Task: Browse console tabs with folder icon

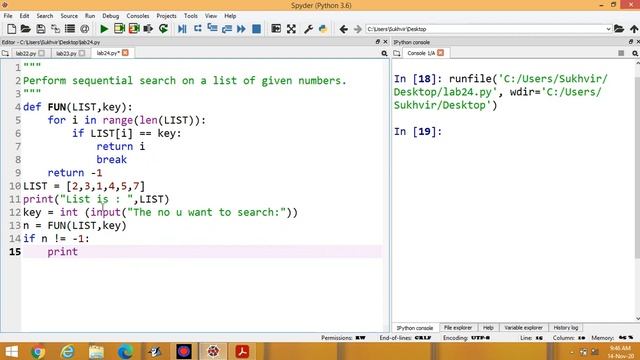Action: (397, 53)
